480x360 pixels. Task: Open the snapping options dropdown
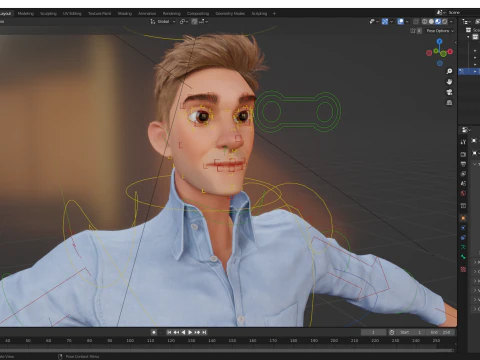point(203,22)
